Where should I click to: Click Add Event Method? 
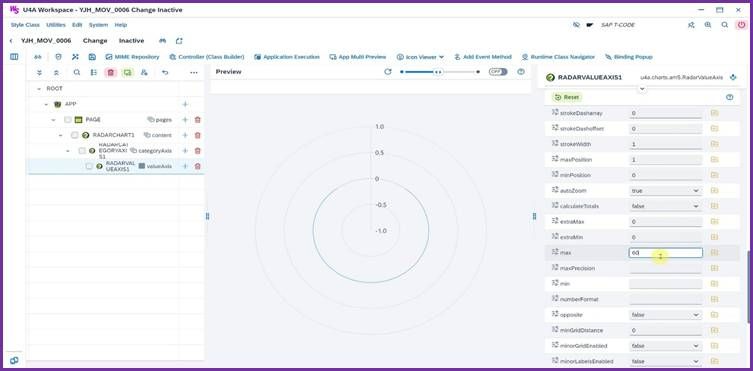coord(483,57)
